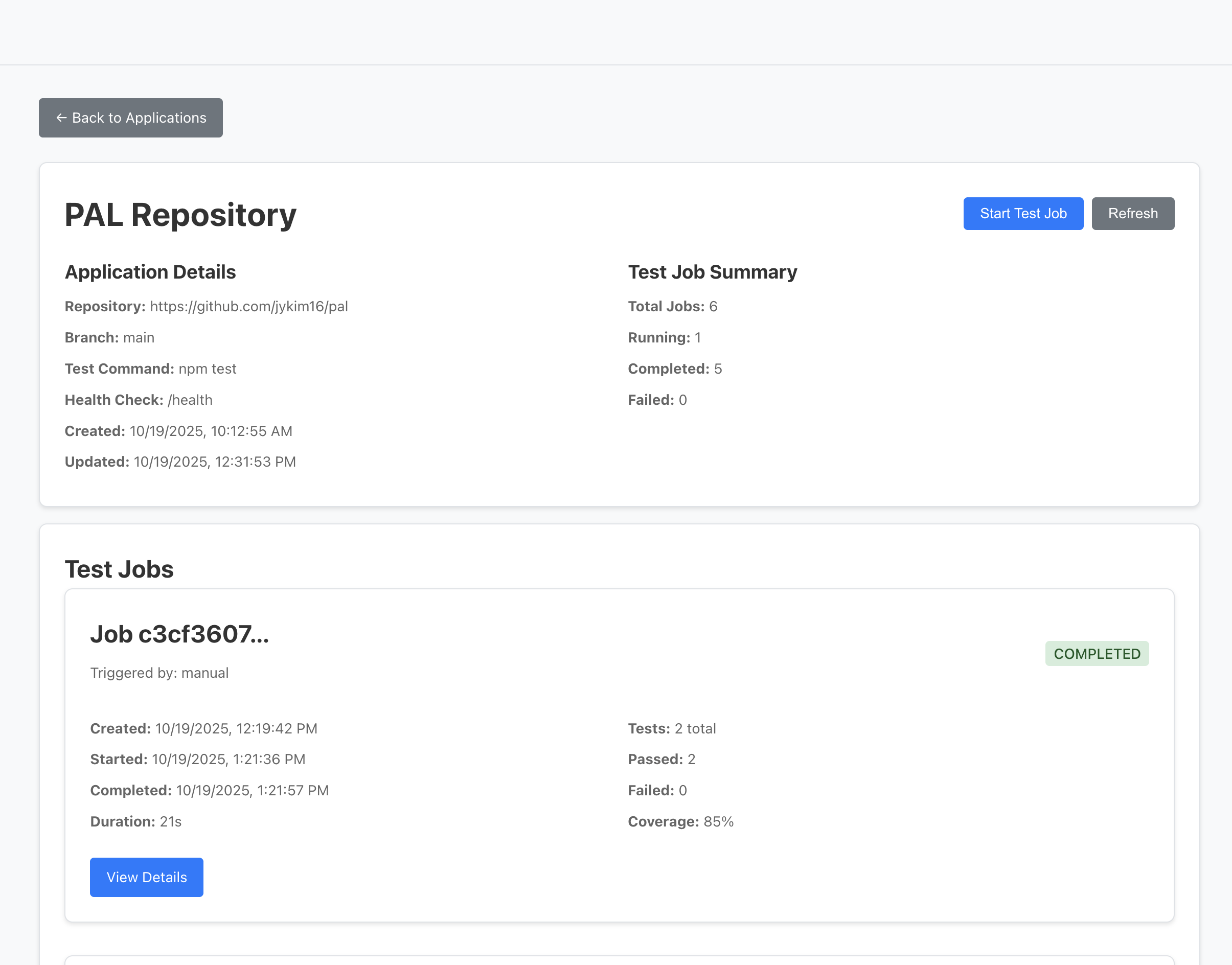Click the Total Jobs: 6 entry

673,306
